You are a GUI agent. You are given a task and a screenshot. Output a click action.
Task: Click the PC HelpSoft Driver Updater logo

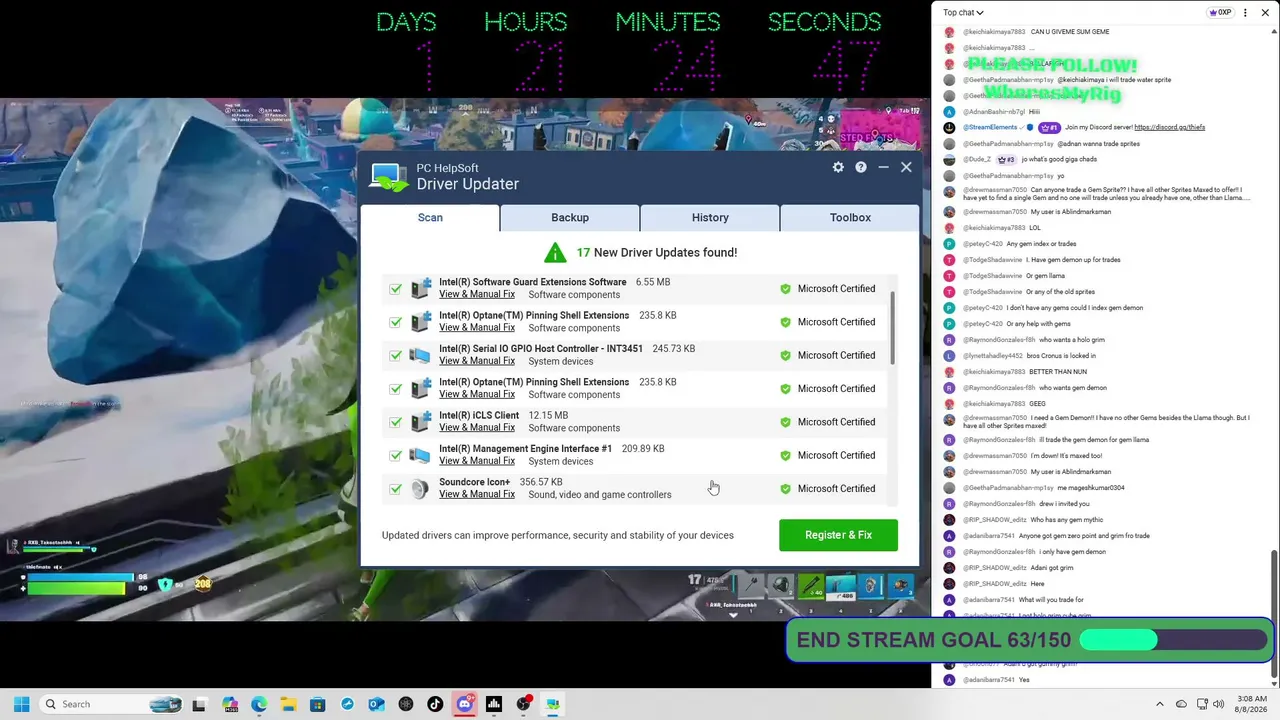(x=389, y=177)
